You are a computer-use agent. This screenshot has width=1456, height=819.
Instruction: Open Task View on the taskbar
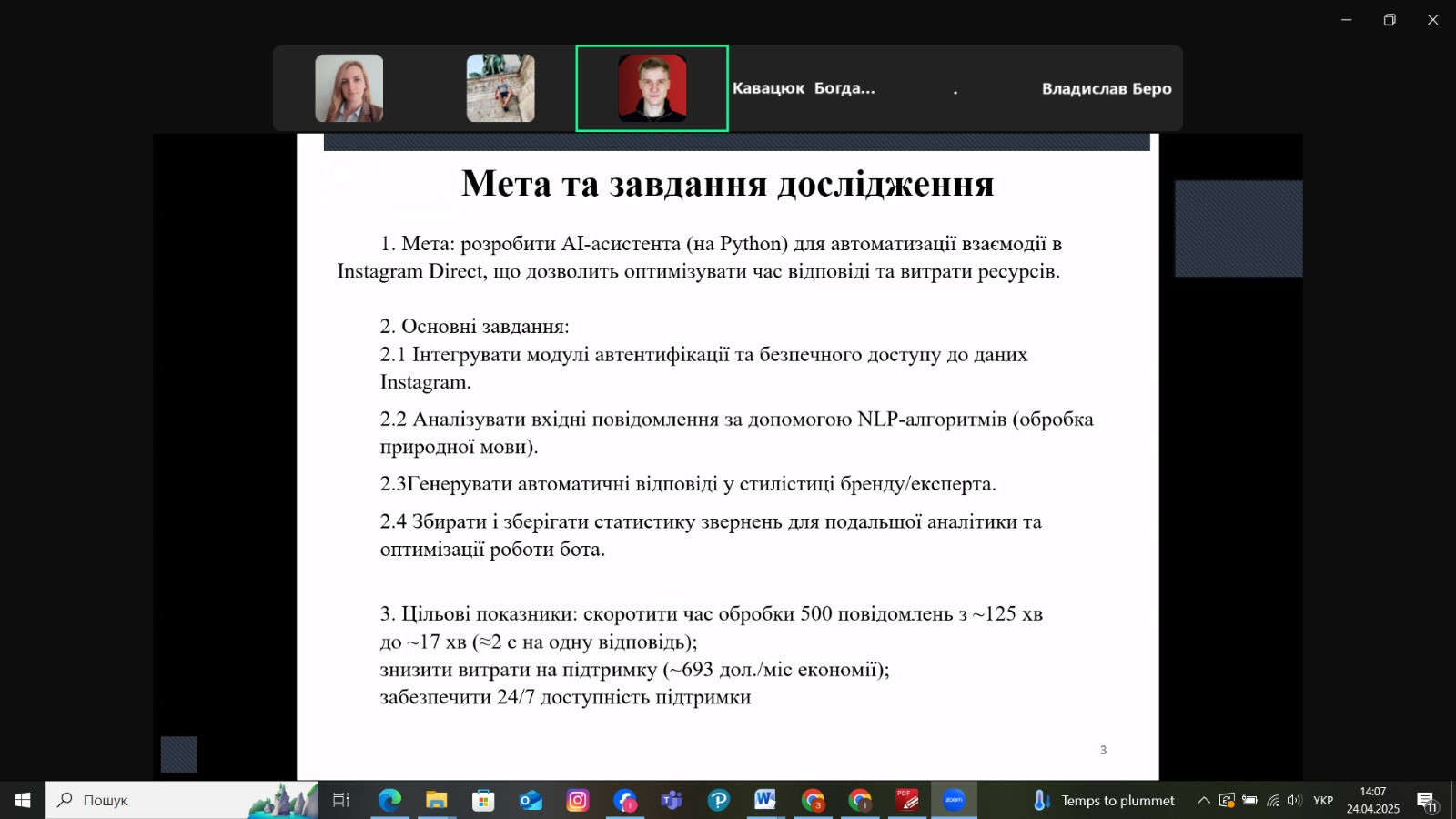coord(341,800)
